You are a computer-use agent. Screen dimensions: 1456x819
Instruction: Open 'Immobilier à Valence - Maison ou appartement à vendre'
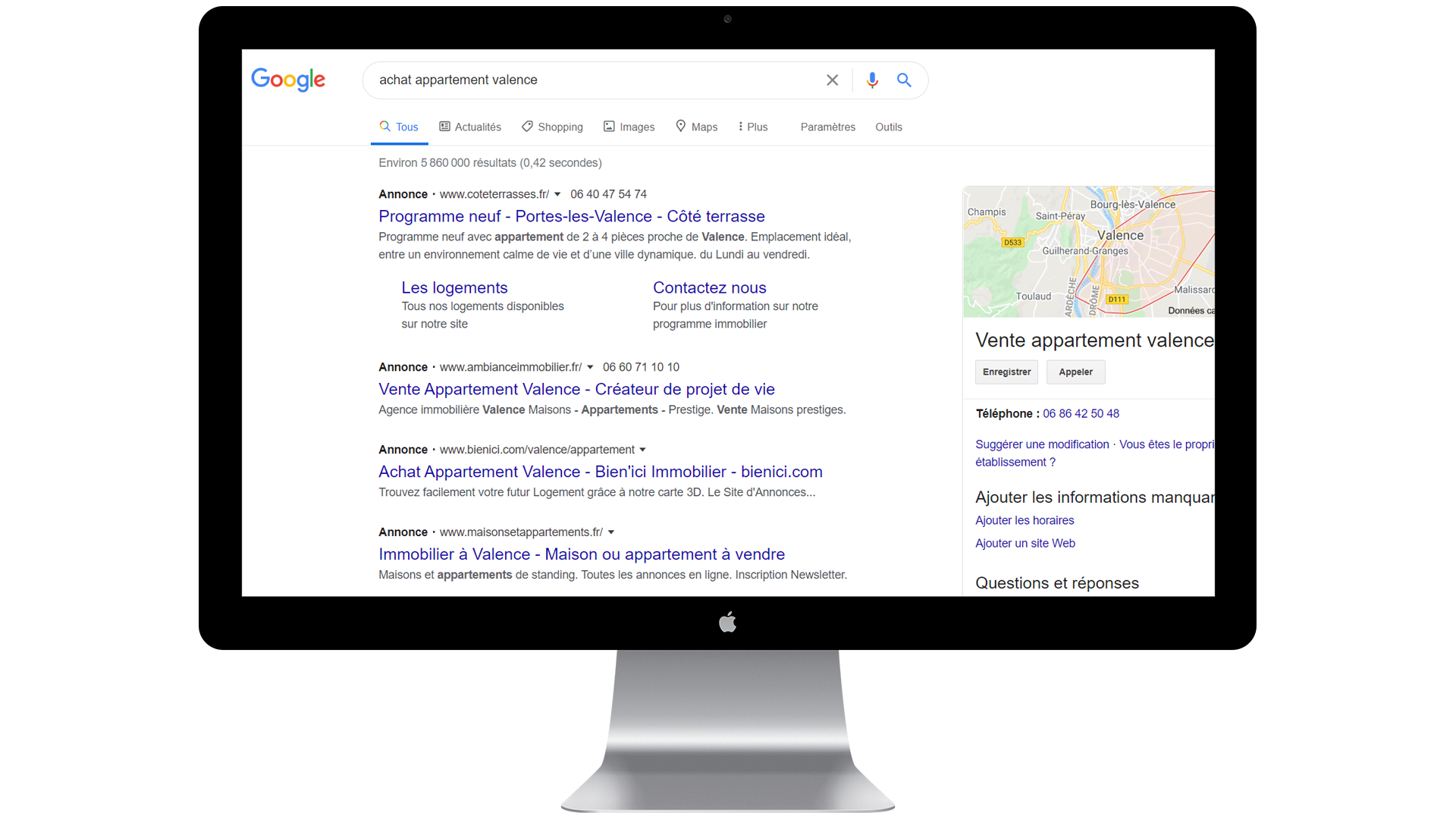tap(582, 554)
